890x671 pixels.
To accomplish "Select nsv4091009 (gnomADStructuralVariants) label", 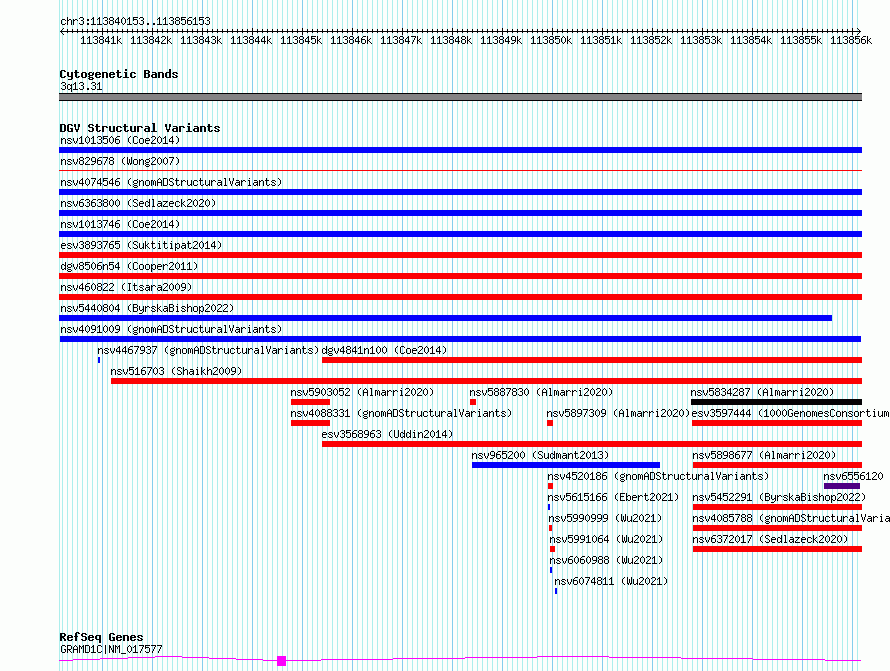I will click(x=171, y=329).
